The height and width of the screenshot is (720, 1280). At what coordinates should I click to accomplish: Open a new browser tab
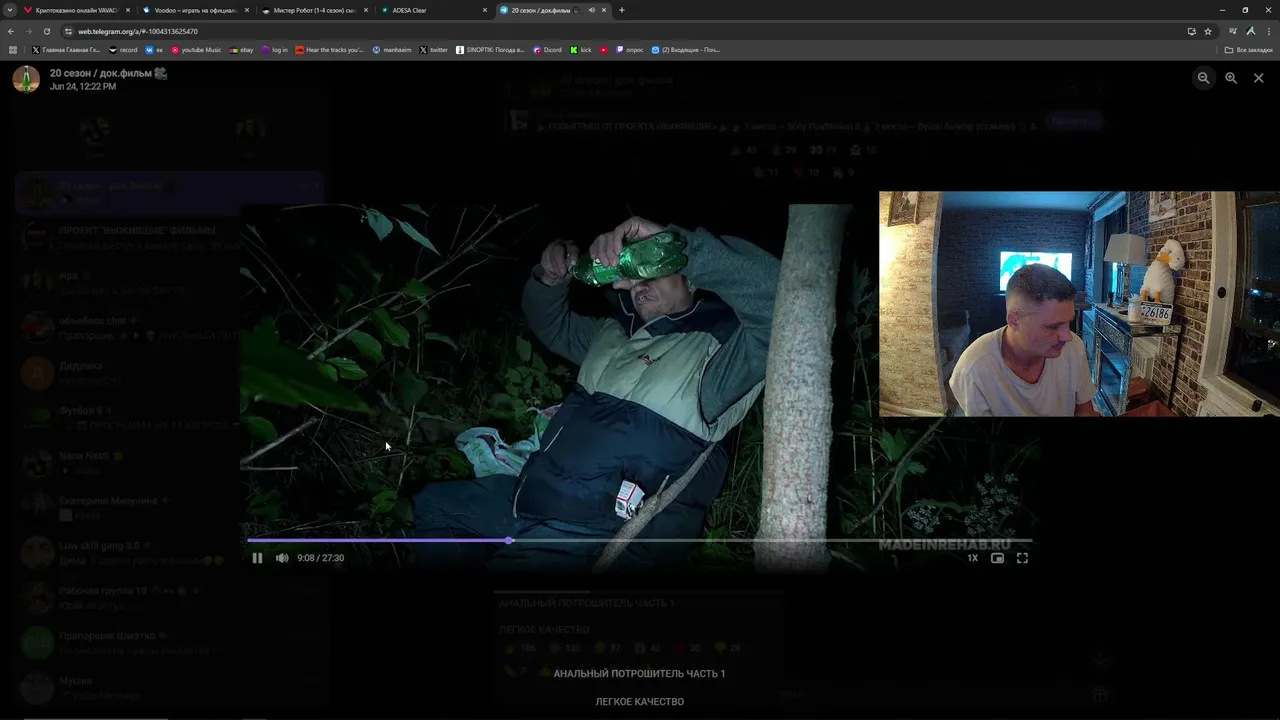coord(622,10)
